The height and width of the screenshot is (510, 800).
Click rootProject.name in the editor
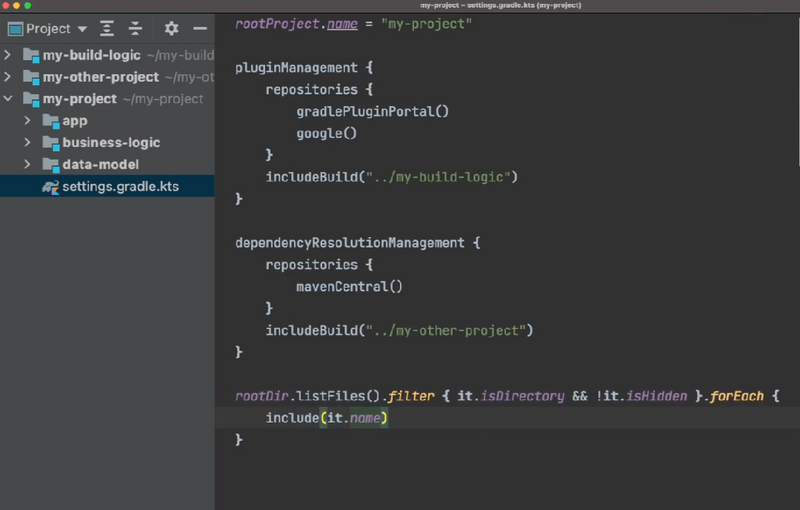296,24
